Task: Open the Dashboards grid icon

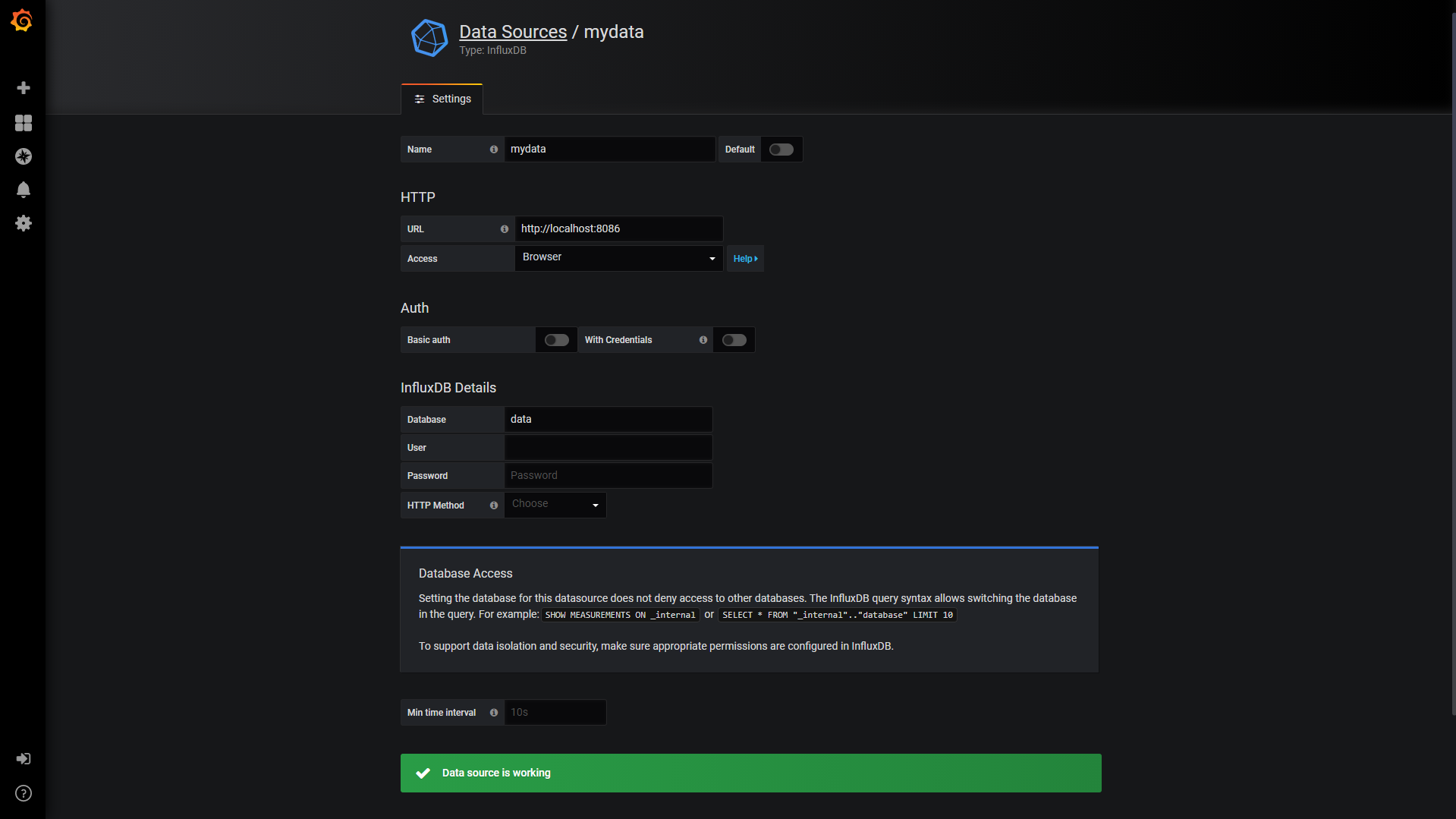Action: (x=24, y=123)
